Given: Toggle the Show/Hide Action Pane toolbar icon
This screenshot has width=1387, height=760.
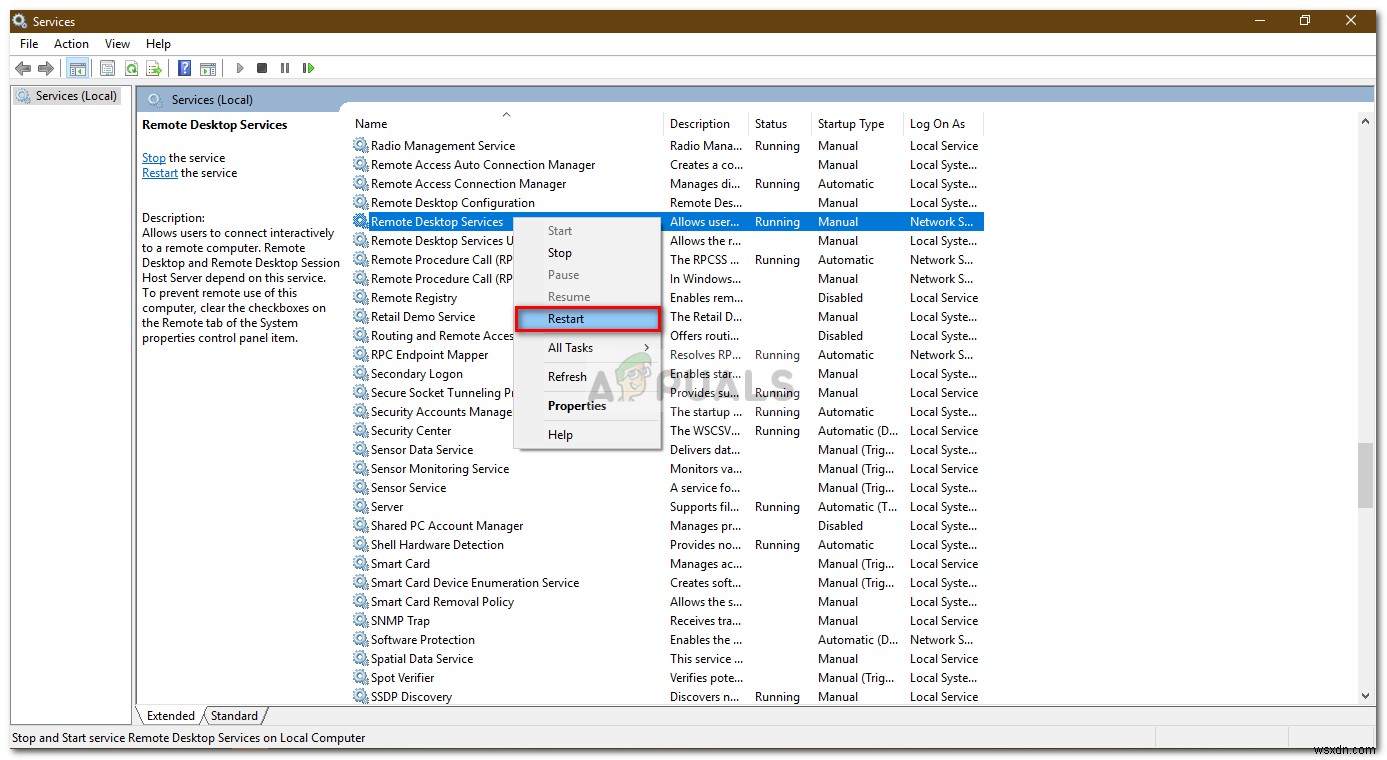Looking at the screenshot, I should pyautogui.click(x=208, y=68).
